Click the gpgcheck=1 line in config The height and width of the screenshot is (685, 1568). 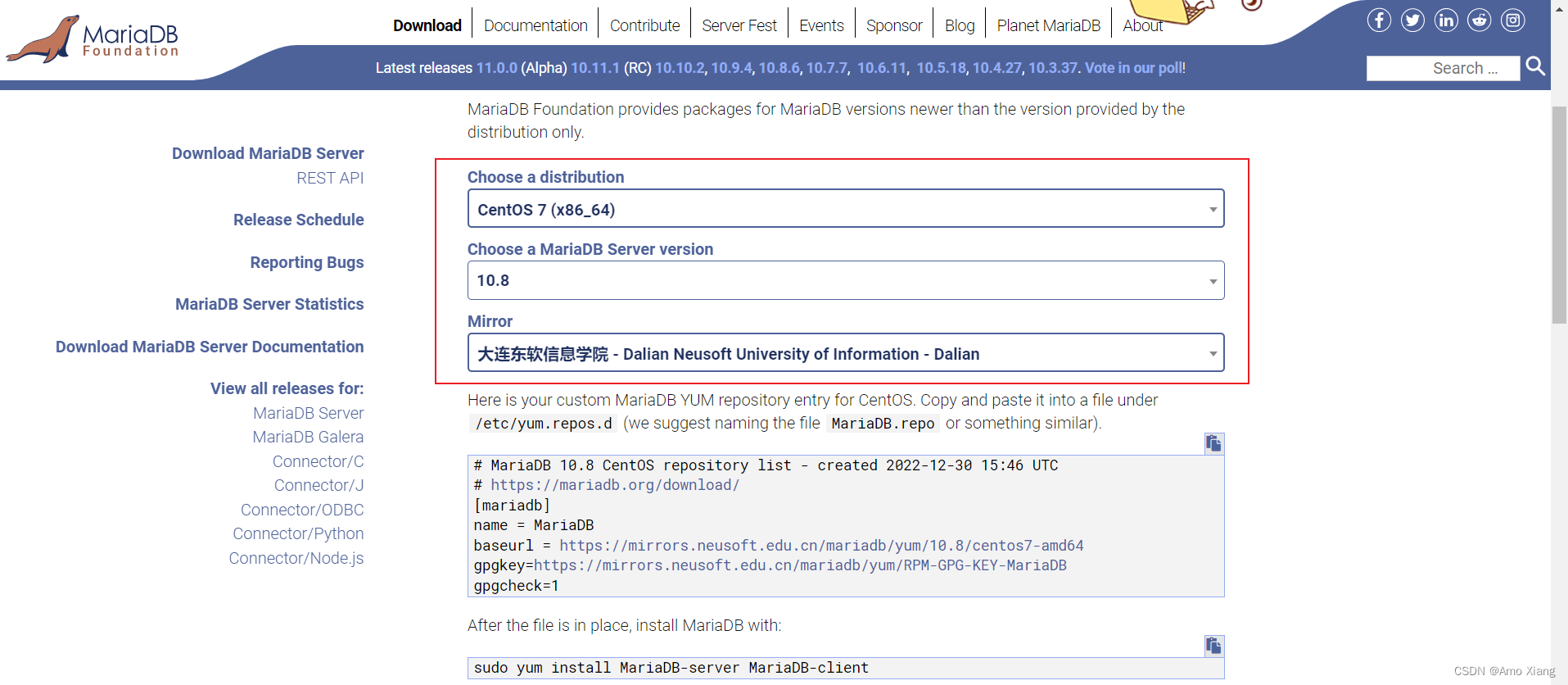coord(516,586)
